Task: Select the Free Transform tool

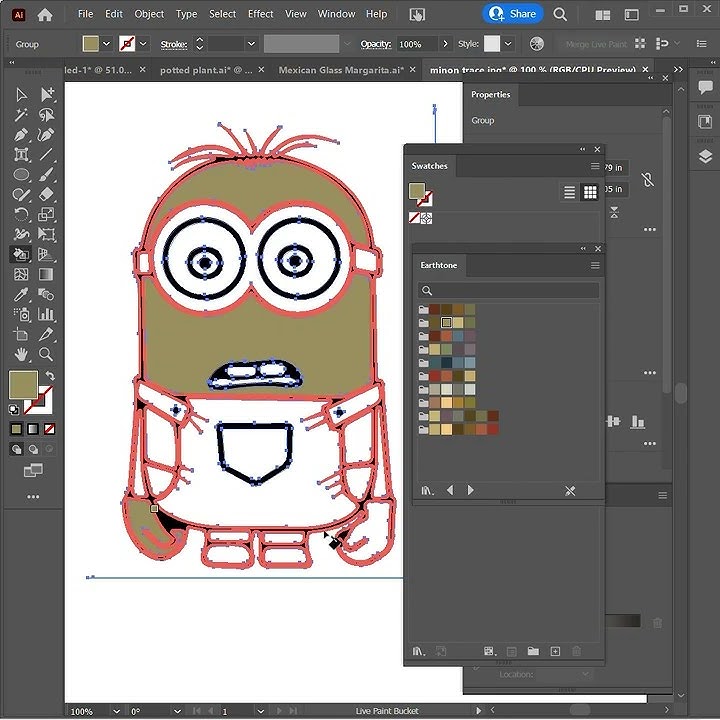Action: [x=46, y=234]
